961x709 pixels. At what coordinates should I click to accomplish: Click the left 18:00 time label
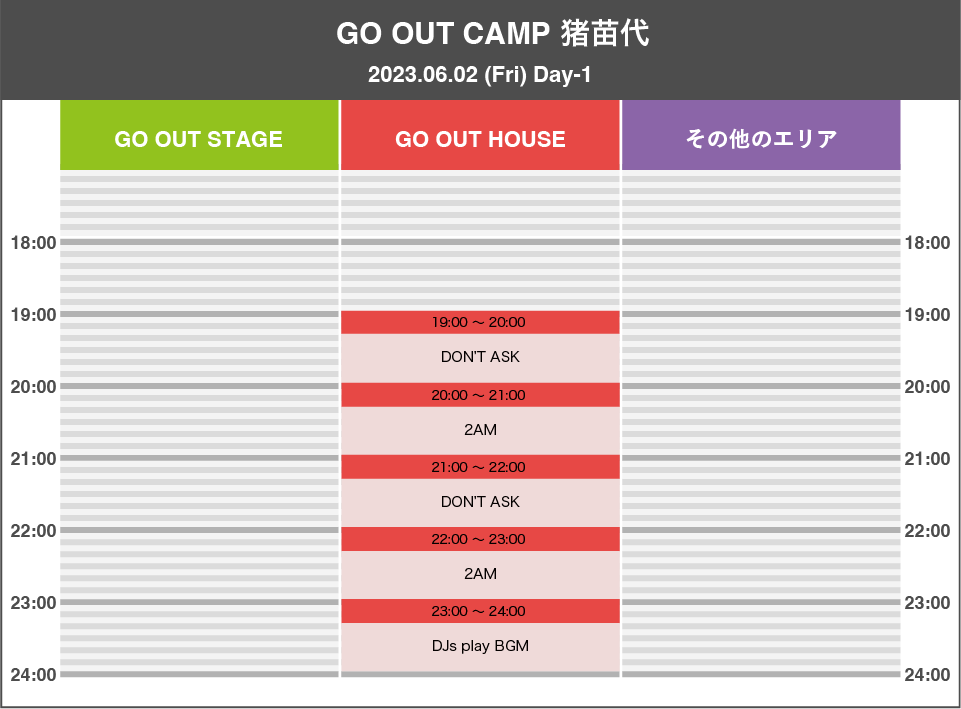click(33, 243)
